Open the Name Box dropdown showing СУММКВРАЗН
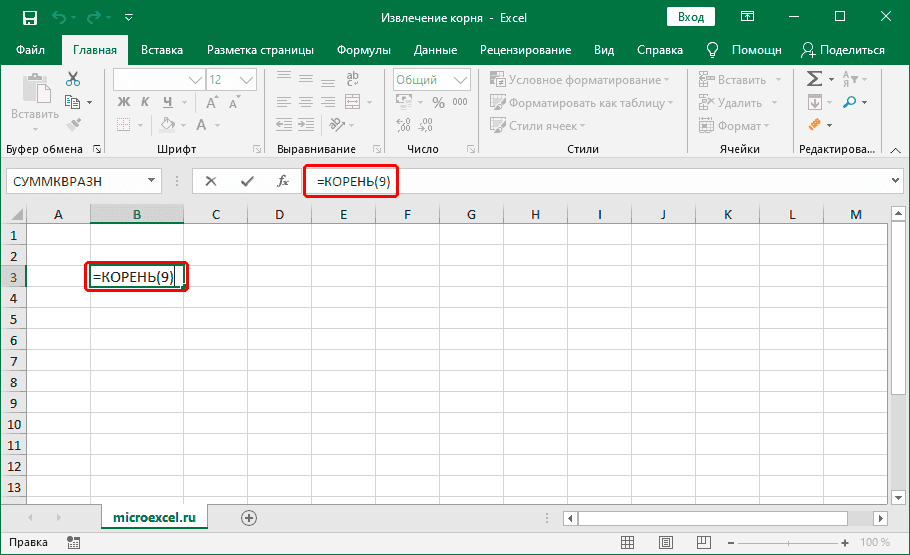The width and height of the screenshot is (910, 555). point(152,181)
